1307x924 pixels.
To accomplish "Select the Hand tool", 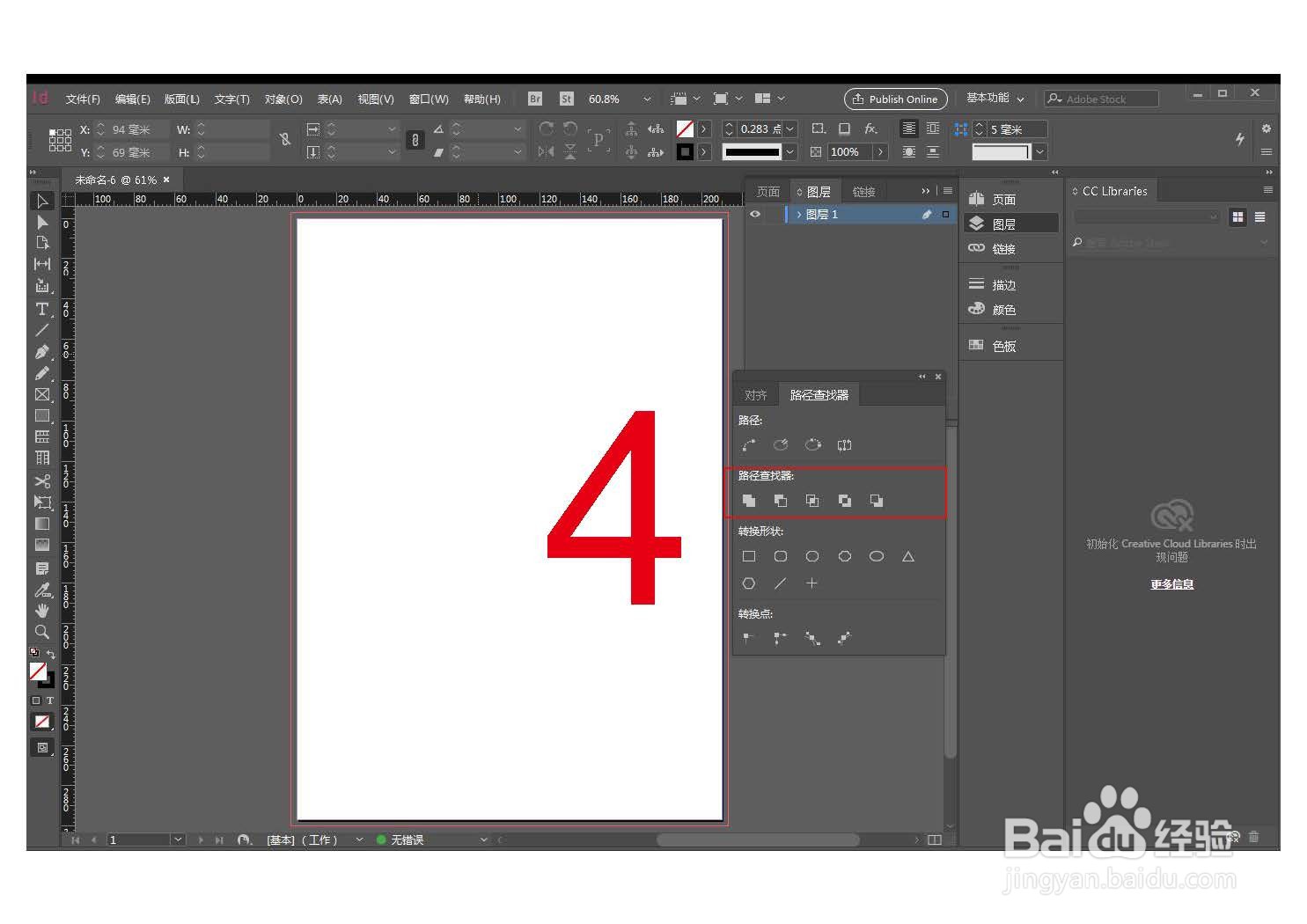I will [x=41, y=610].
